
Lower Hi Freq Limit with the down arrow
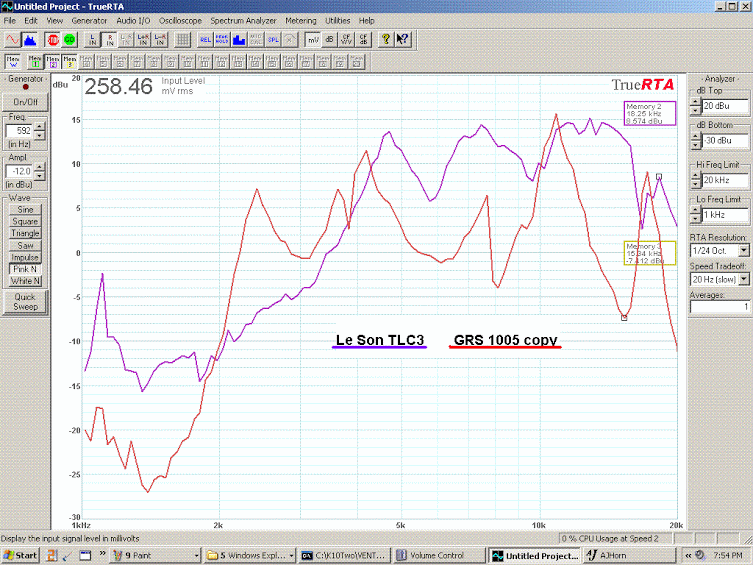pyautogui.click(x=695, y=184)
